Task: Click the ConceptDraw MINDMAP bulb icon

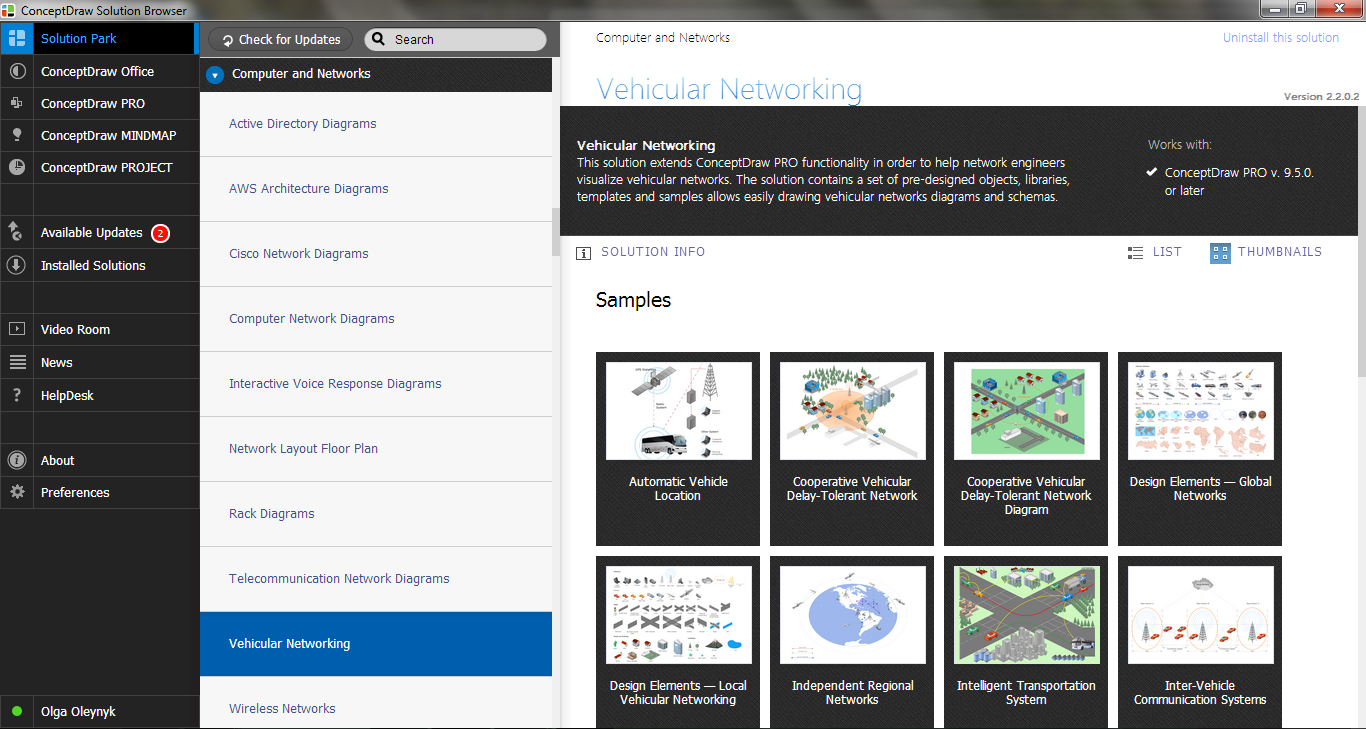Action: (16, 135)
